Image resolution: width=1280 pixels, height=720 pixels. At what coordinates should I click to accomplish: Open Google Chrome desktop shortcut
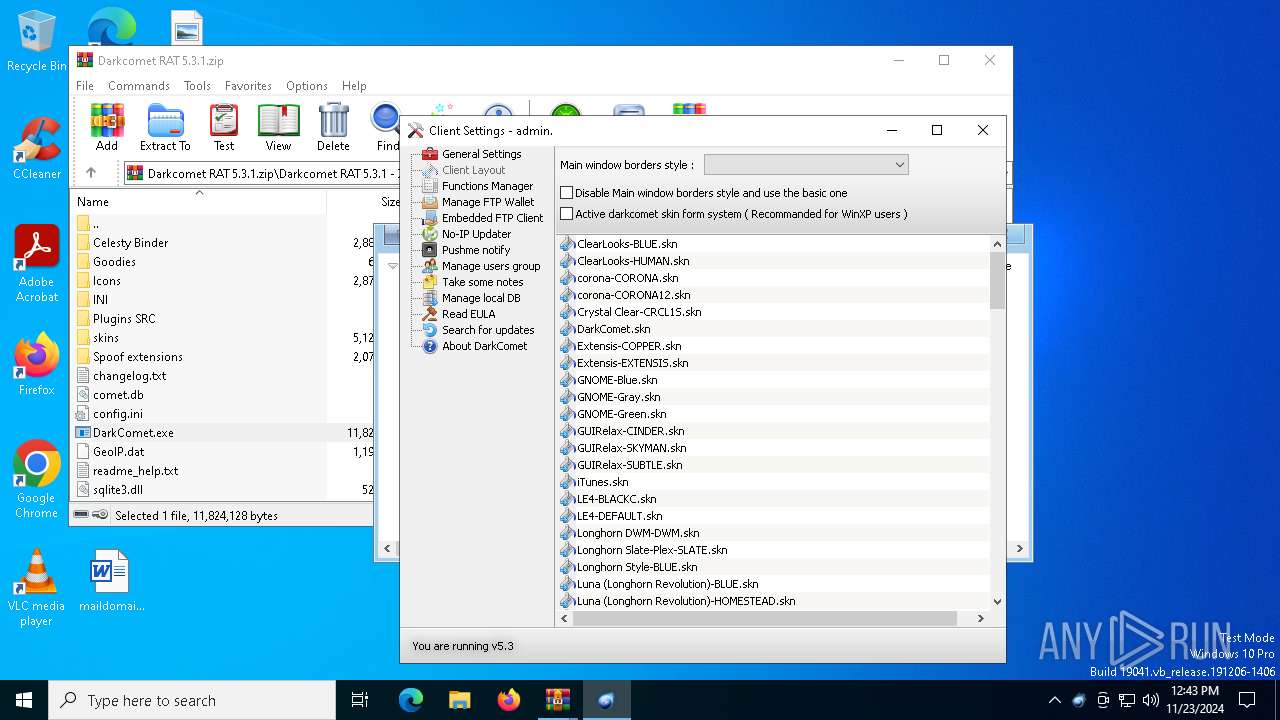[37, 480]
